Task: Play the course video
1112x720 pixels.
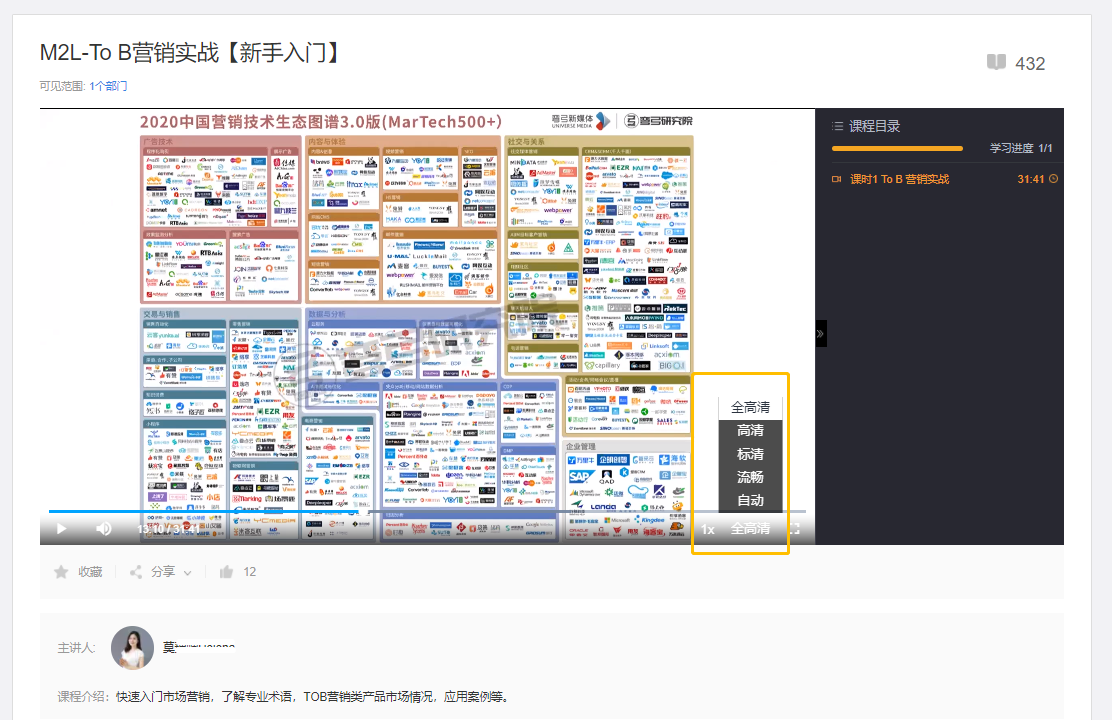Action: tap(62, 528)
